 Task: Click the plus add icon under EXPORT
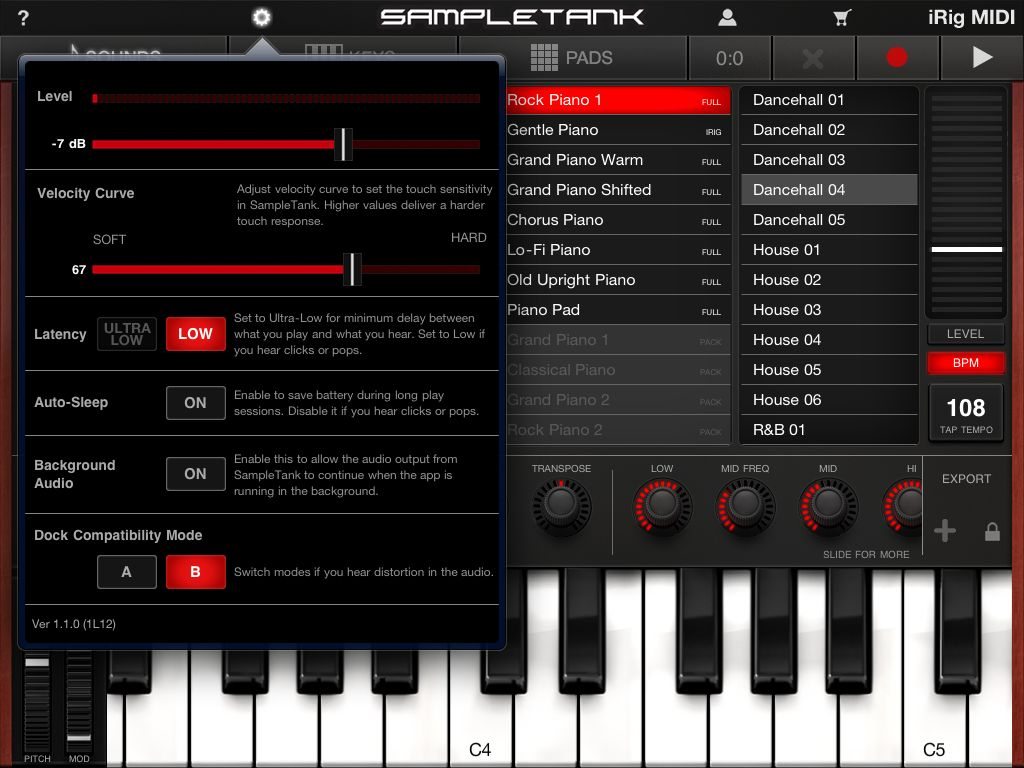tap(945, 531)
